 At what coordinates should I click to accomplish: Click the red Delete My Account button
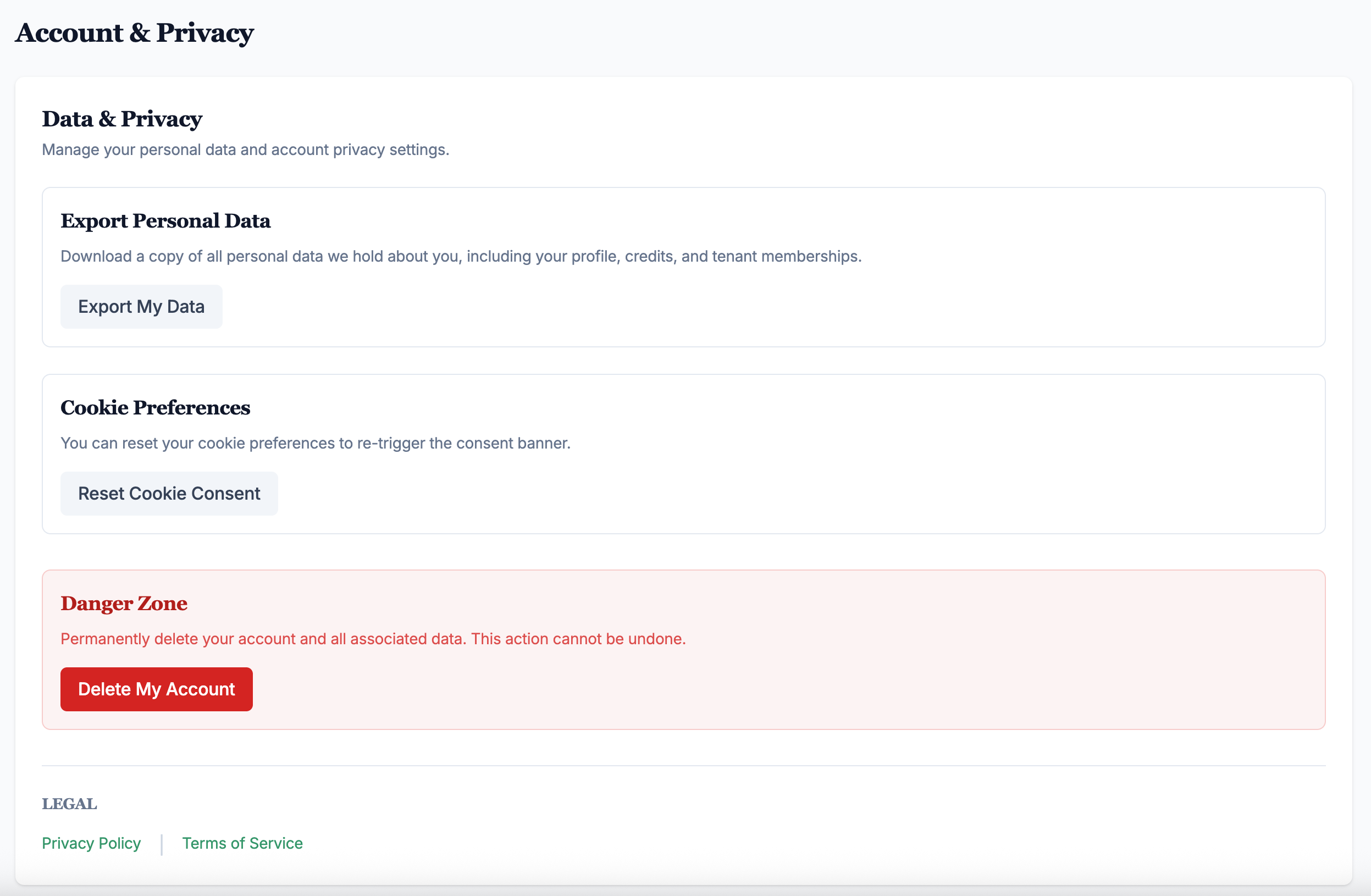[x=156, y=689]
